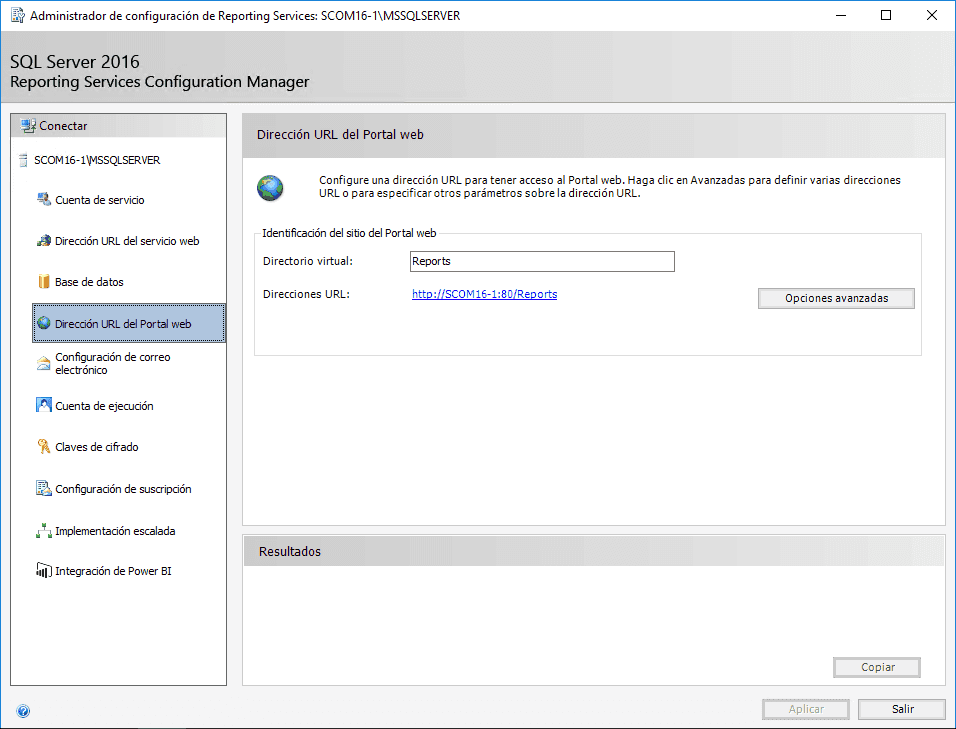
Task: Click the Copiar button
Action: tap(877, 667)
